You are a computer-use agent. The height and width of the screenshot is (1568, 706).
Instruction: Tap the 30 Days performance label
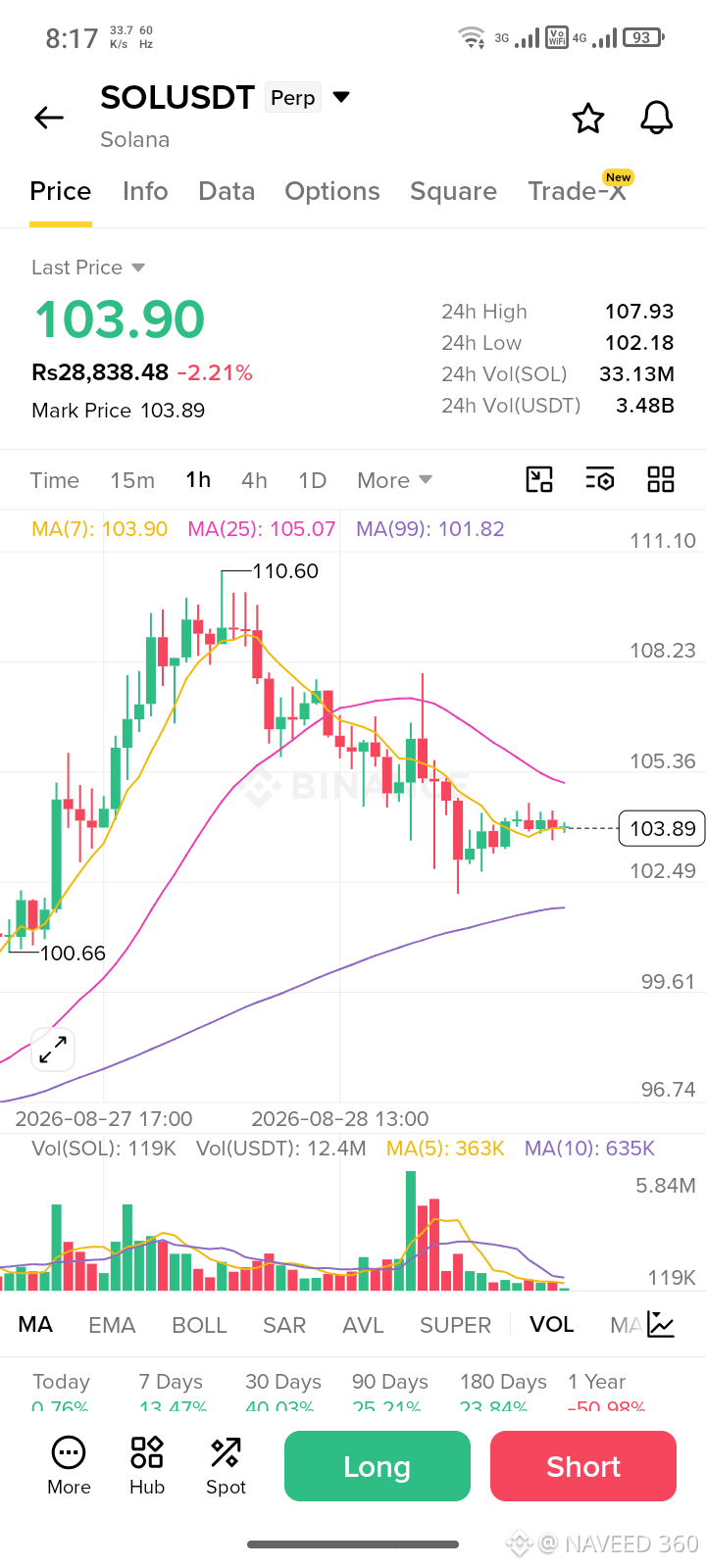[x=283, y=1382]
